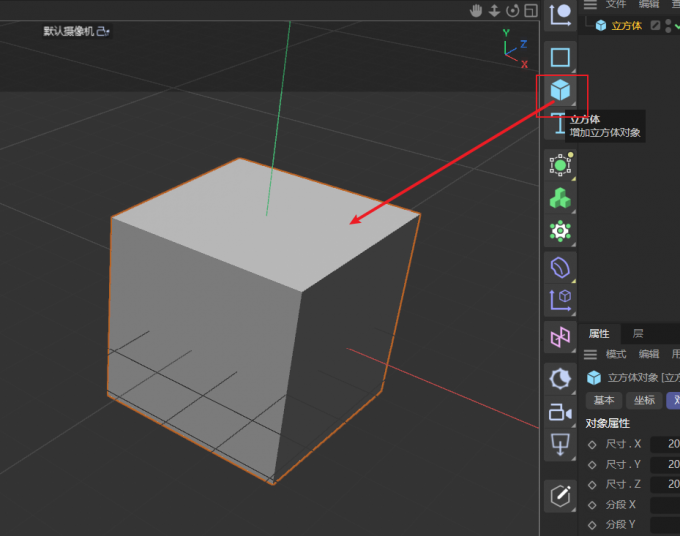680x536 pixels.
Task: Click the null object axis icon
Action: 560,15
